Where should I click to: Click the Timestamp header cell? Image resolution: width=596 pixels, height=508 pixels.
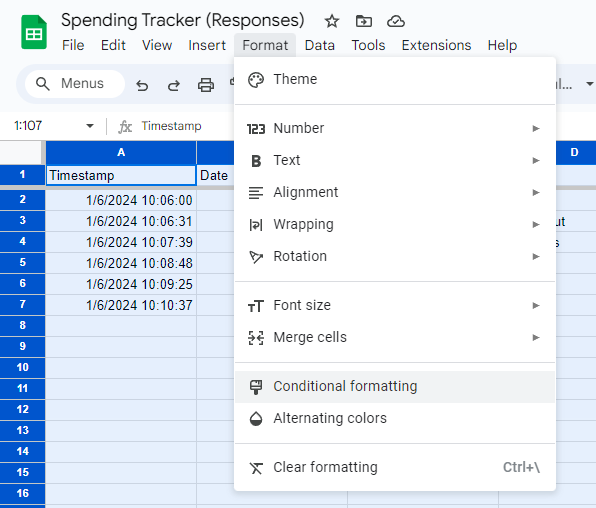click(x=121, y=175)
